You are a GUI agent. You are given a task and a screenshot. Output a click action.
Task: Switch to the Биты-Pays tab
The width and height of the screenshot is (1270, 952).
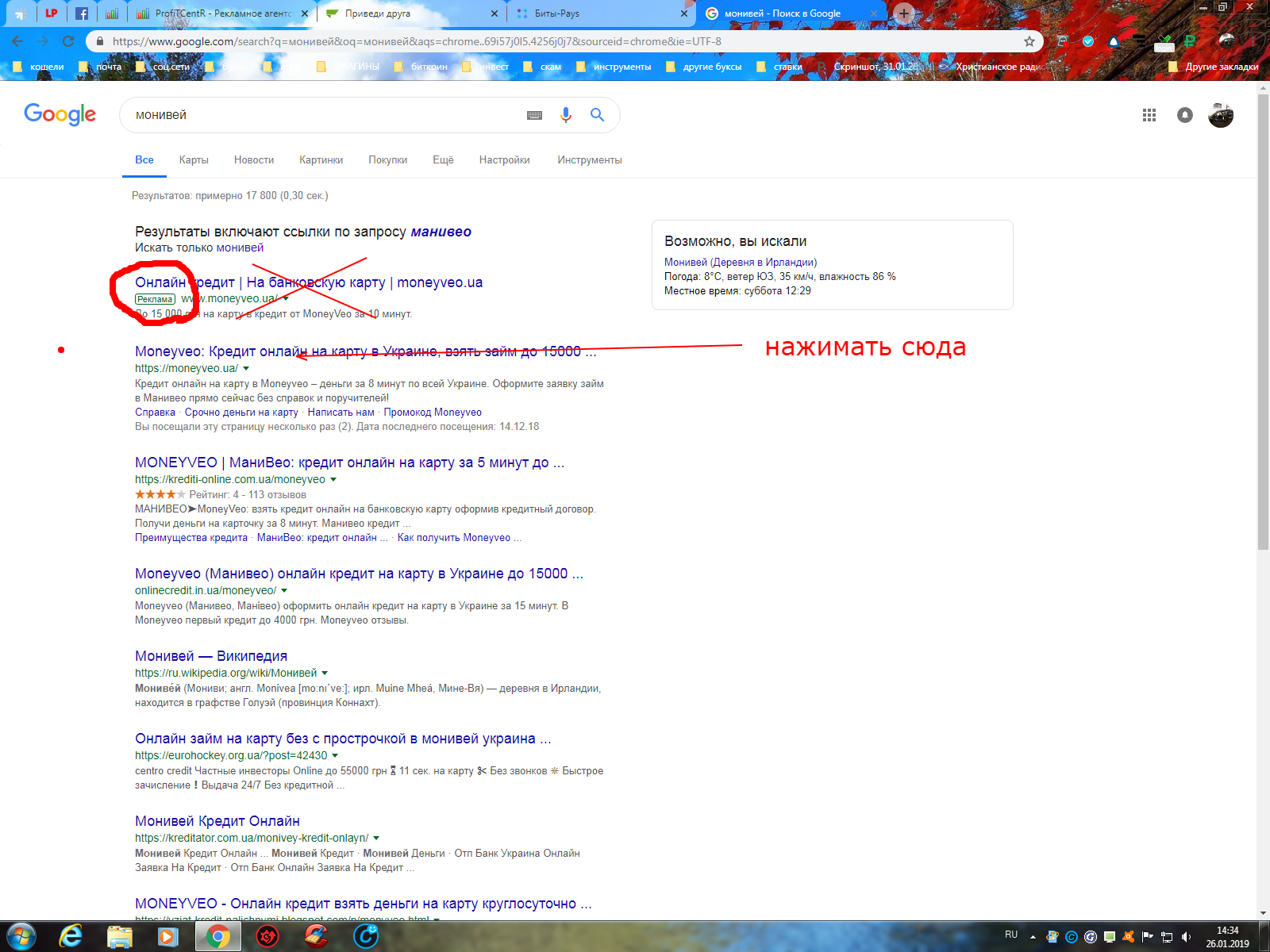pyautogui.click(x=602, y=13)
